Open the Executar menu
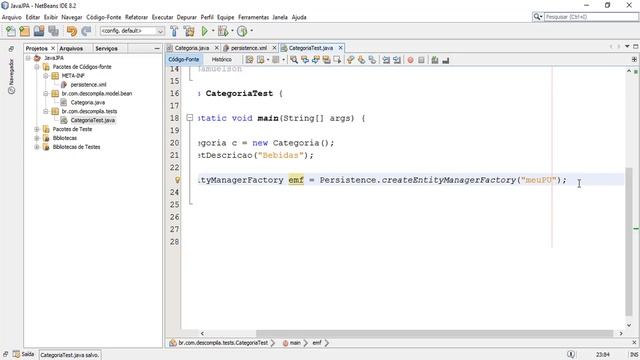 click(x=162, y=17)
